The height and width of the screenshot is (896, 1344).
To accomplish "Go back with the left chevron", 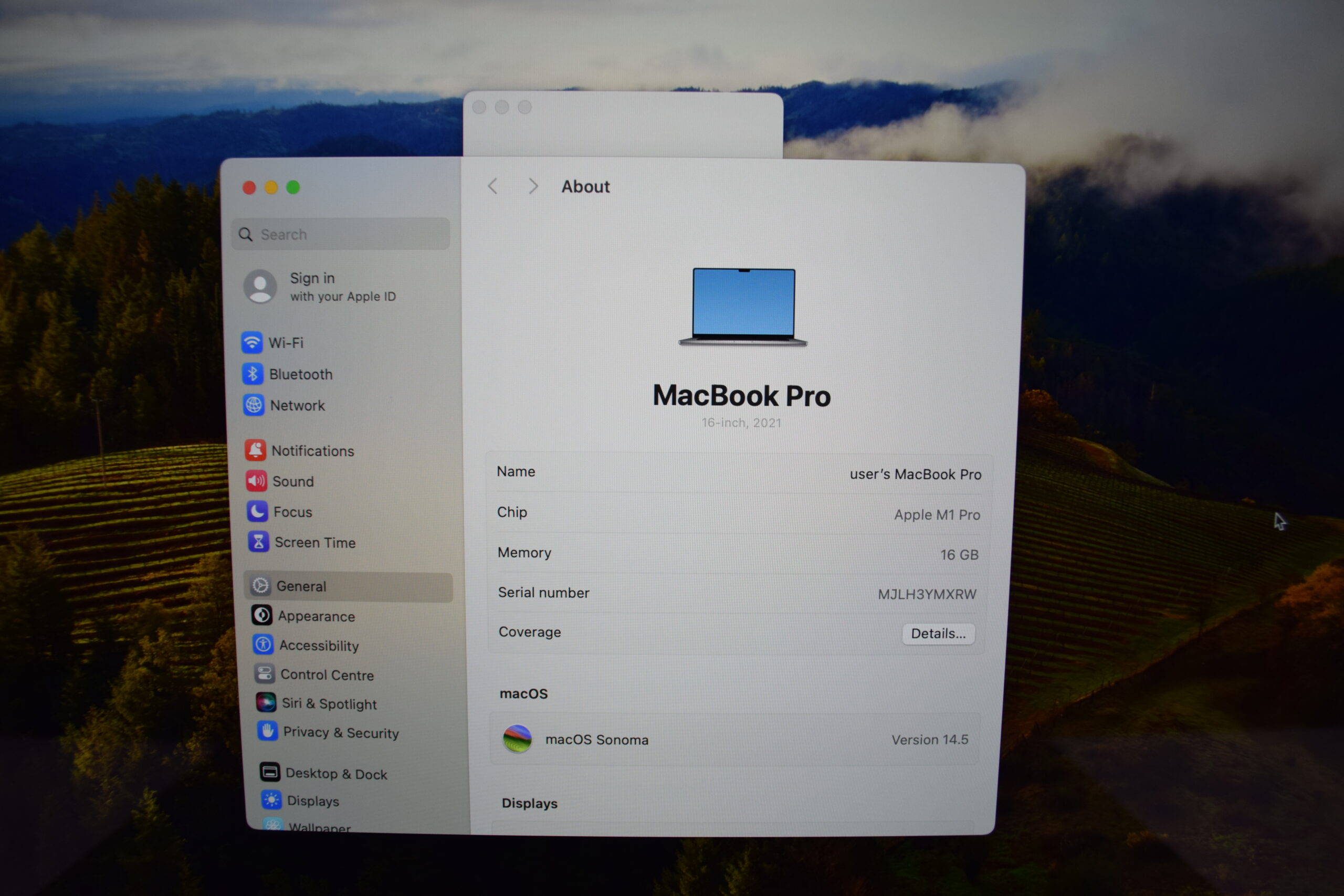I will (492, 186).
